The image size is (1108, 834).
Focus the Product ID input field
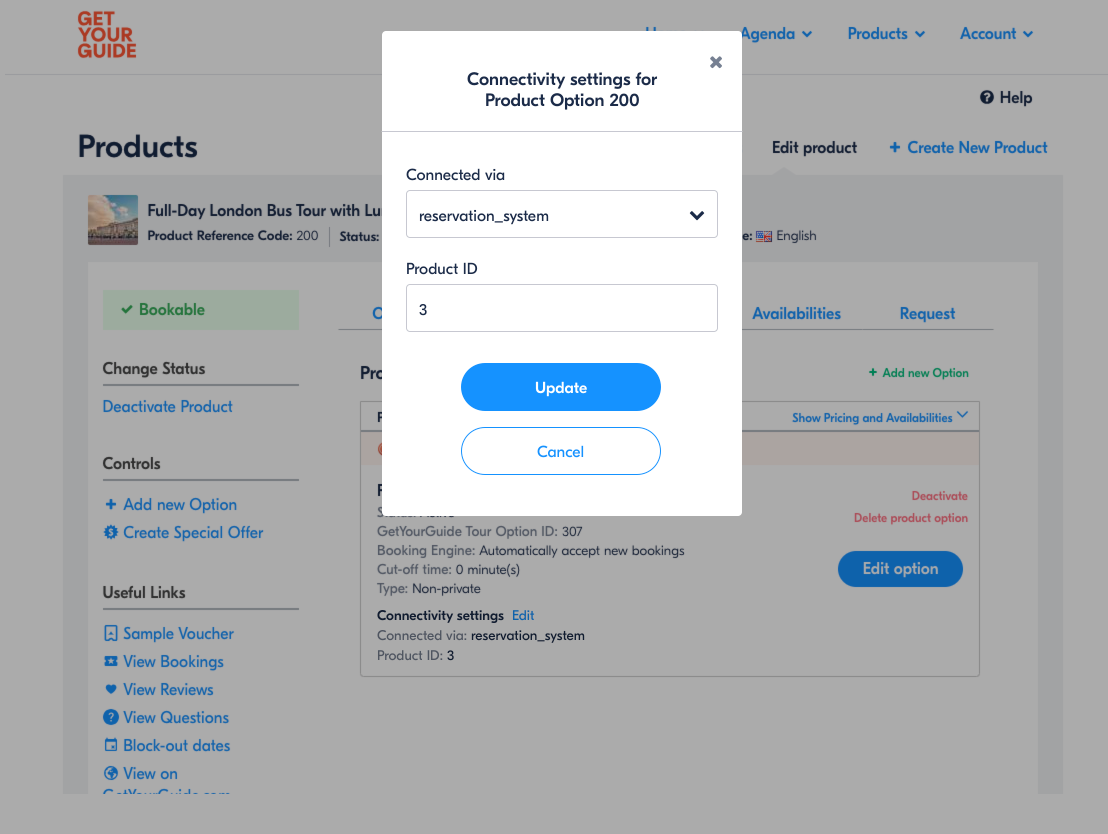tap(562, 308)
